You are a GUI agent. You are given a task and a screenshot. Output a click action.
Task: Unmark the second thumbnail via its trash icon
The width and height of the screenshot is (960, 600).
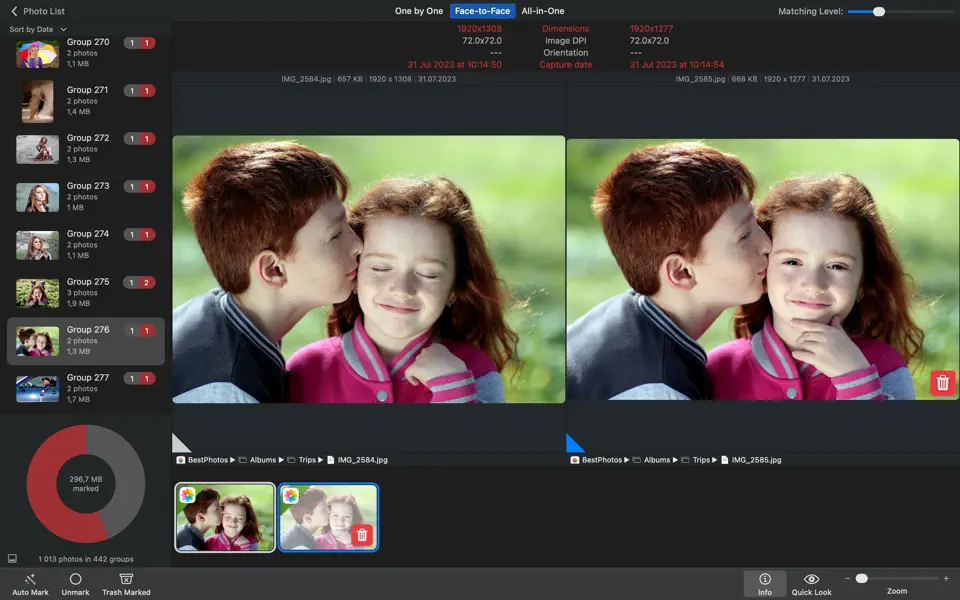point(361,535)
